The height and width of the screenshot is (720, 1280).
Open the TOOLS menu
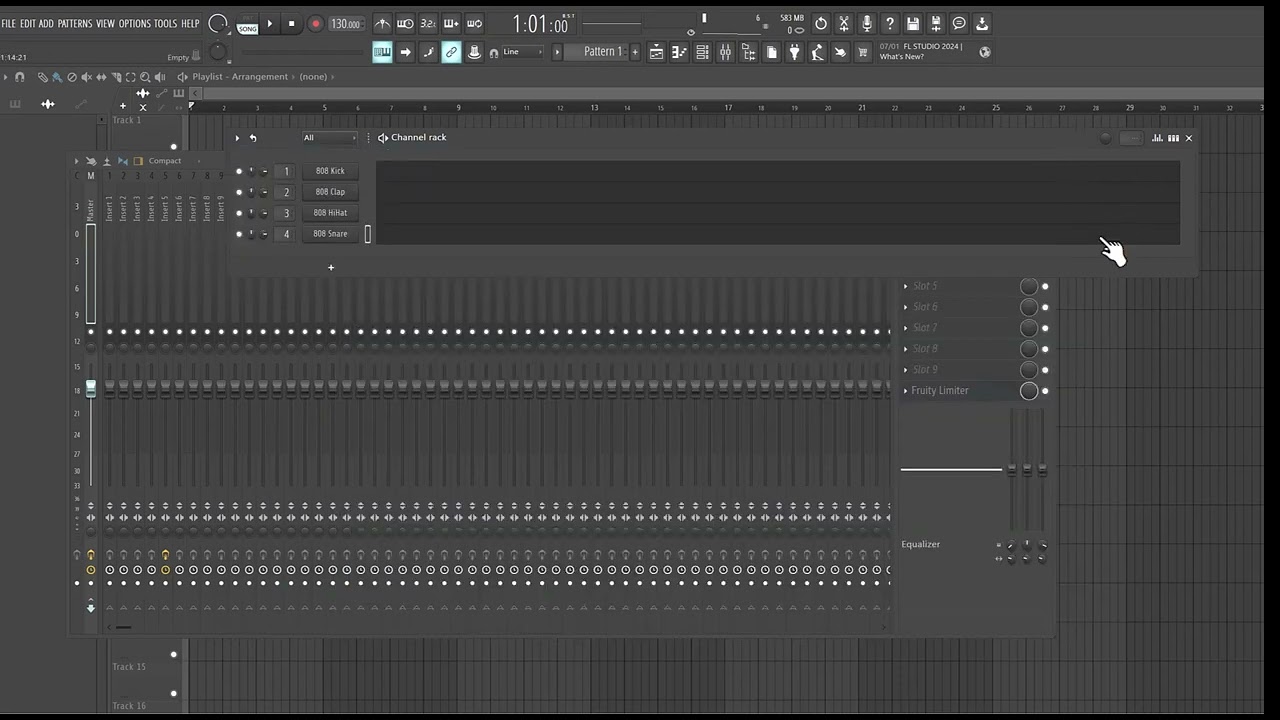tap(165, 23)
